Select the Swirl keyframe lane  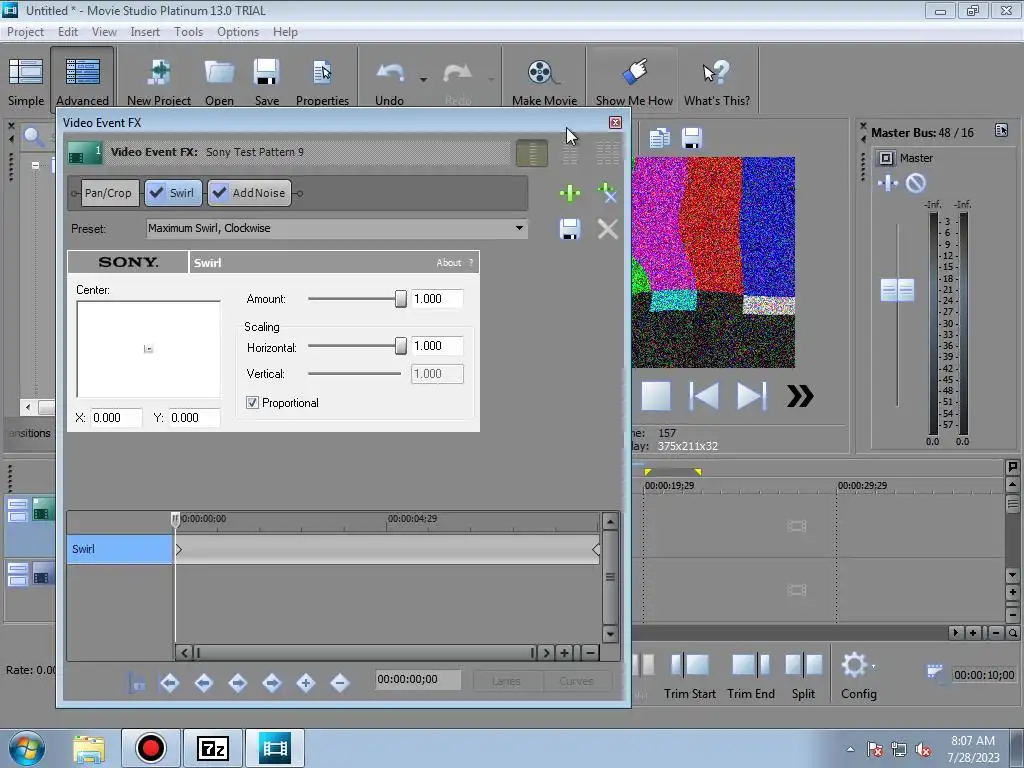coord(120,549)
